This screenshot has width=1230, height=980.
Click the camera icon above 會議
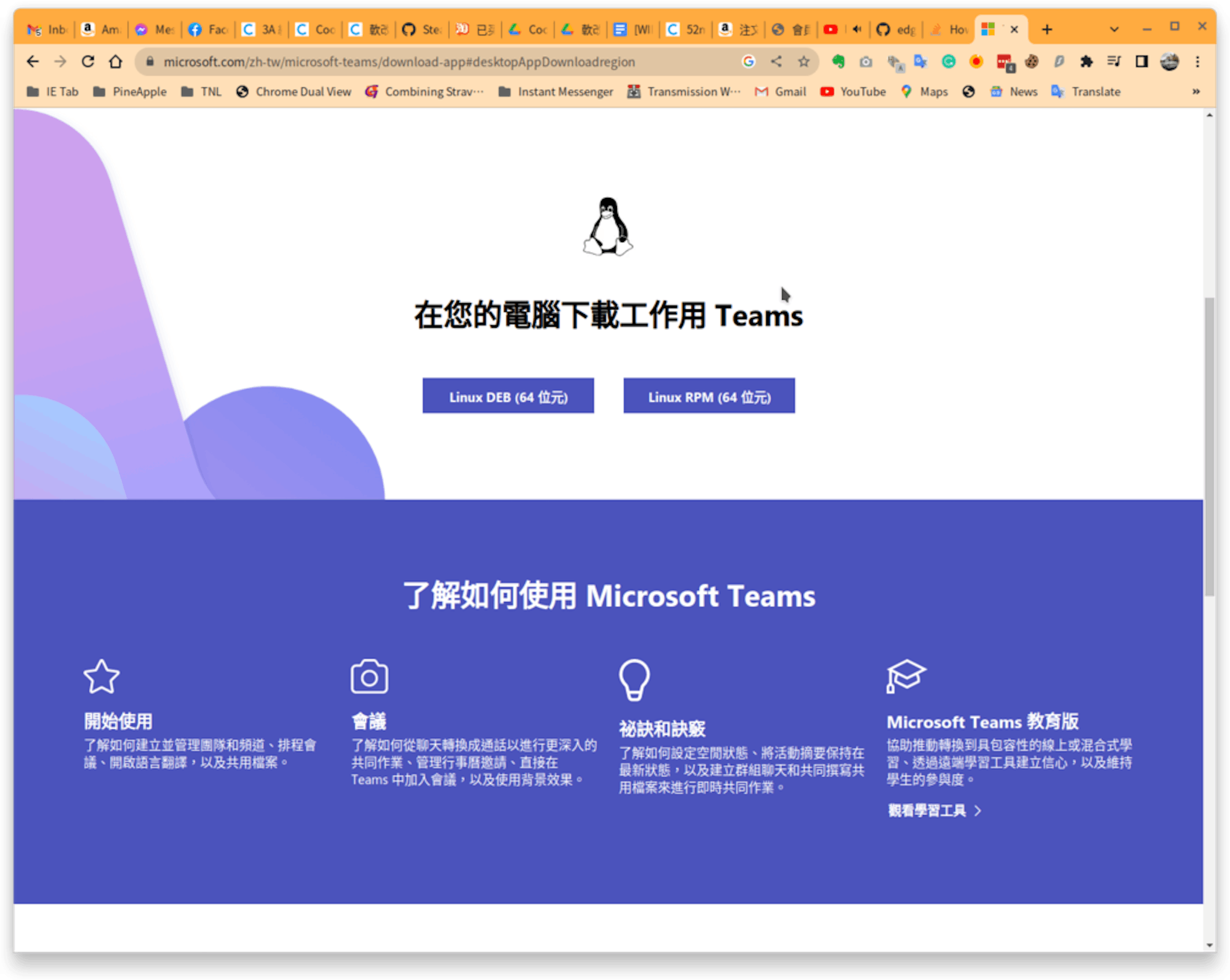point(369,676)
